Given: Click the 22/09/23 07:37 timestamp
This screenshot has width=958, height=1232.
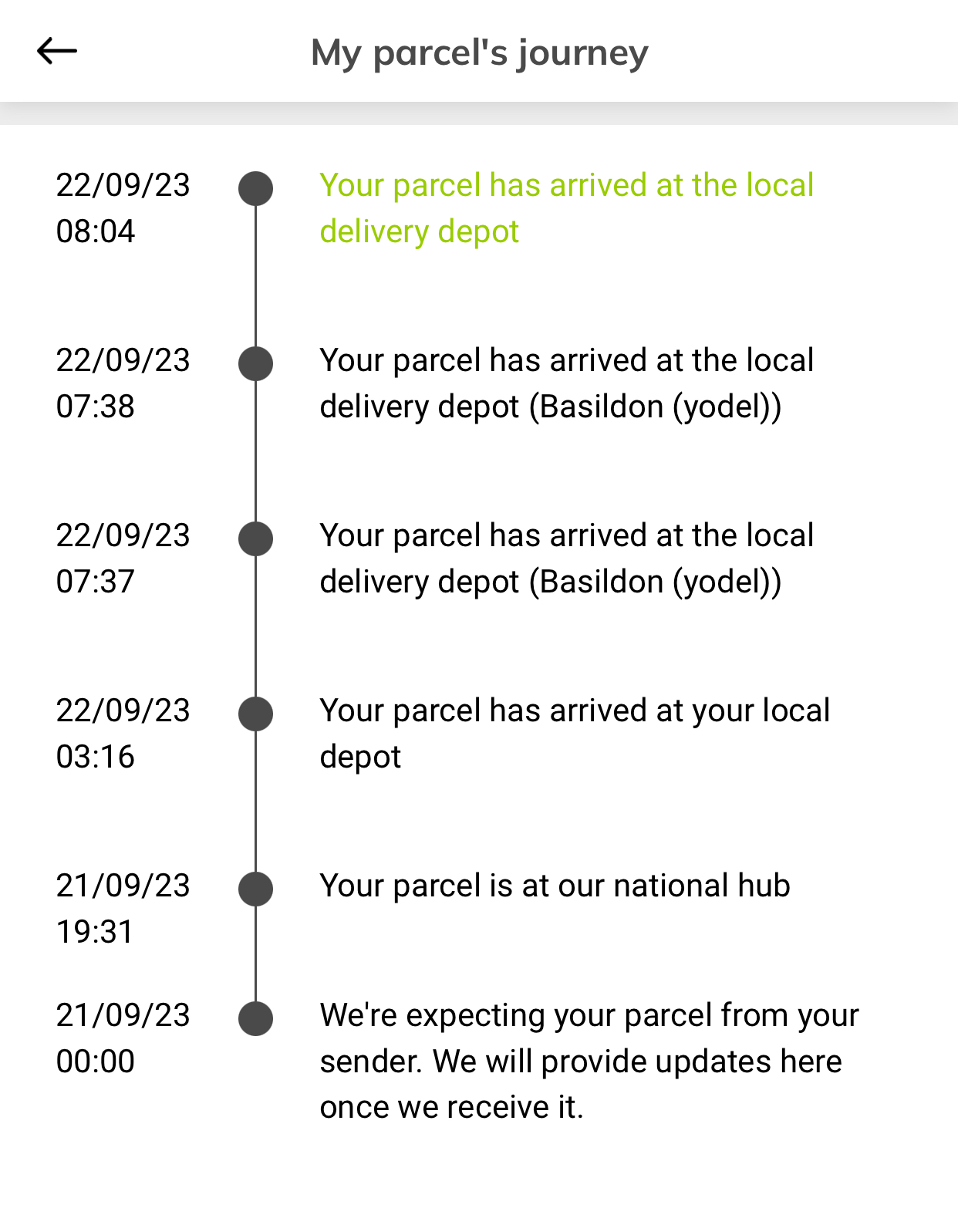Looking at the screenshot, I should click(123, 559).
